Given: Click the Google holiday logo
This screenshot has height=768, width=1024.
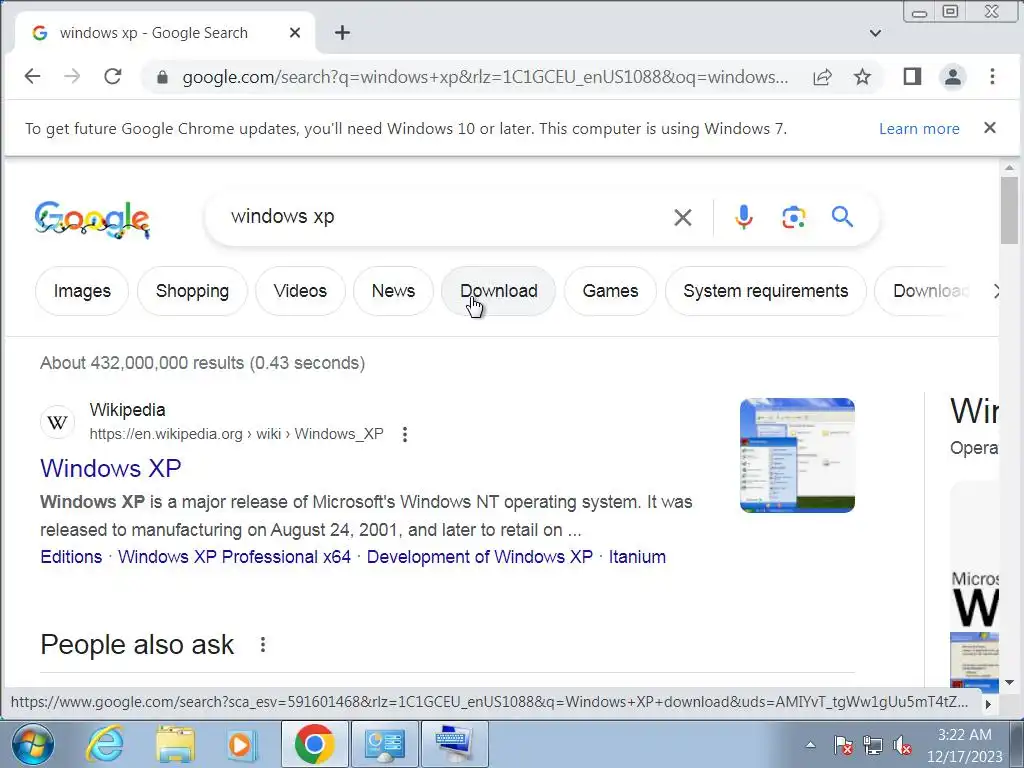Looking at the screenshot, I should [x=92, y=219].
